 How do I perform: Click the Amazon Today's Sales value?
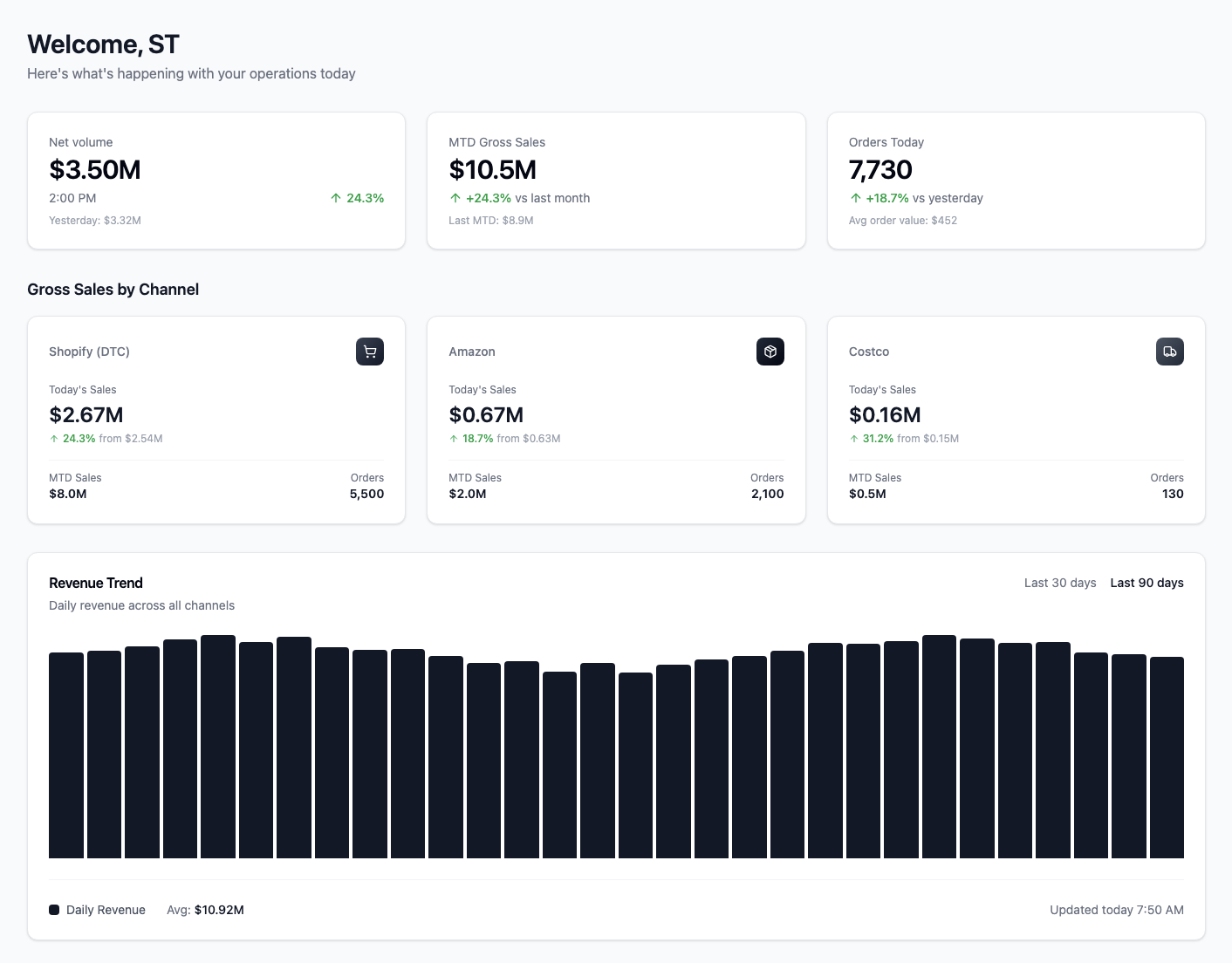point(486,415)
